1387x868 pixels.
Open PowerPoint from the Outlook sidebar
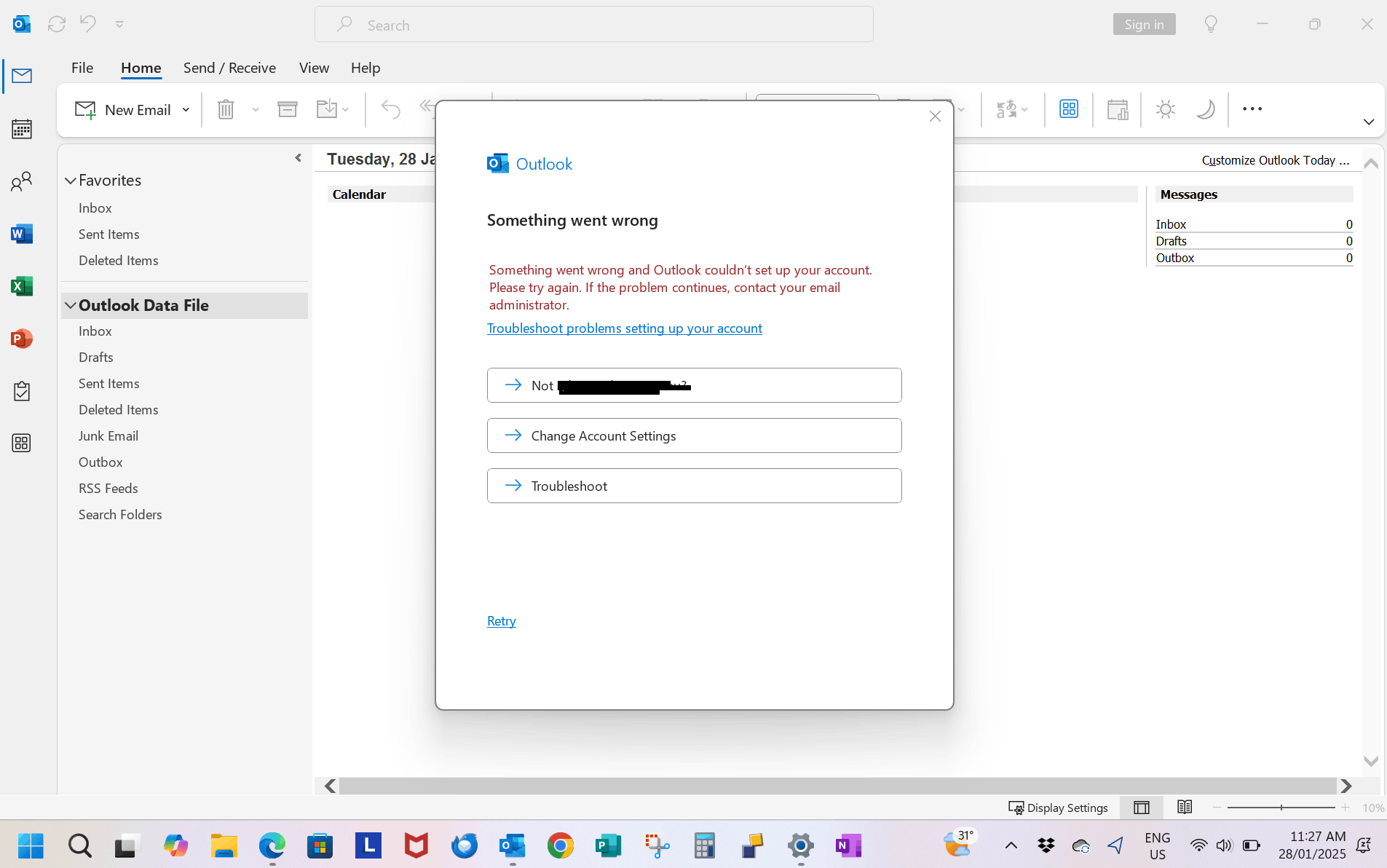pos(22,339)
